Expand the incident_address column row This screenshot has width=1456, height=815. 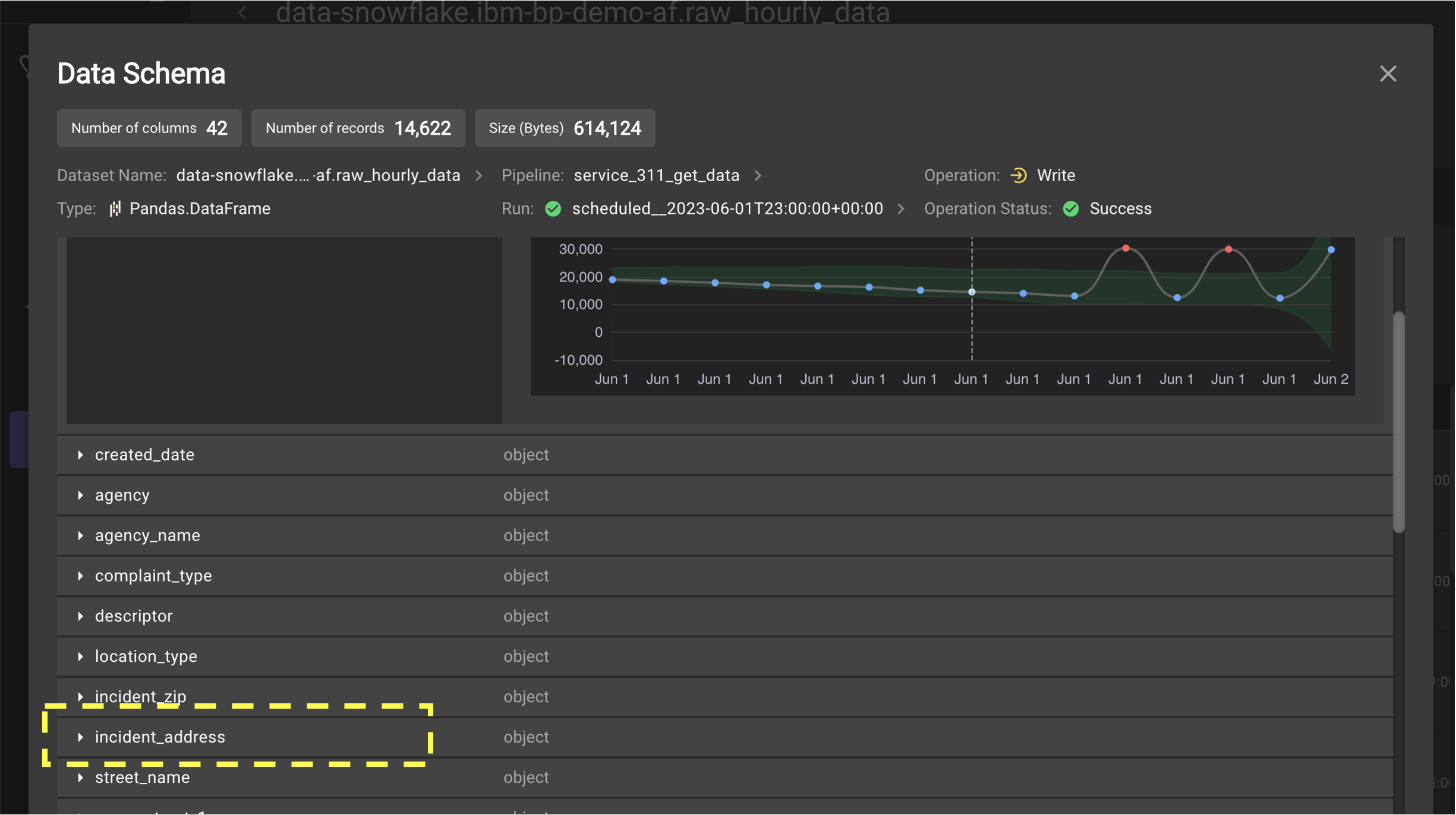[x=80, y=737]
